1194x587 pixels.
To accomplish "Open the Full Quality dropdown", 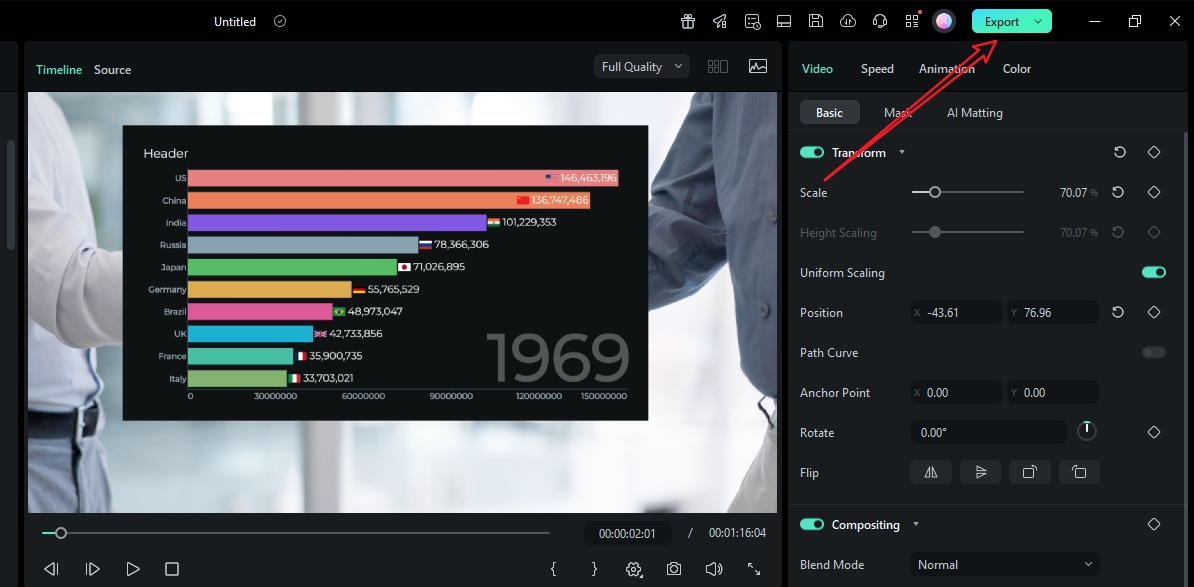I will [x=641, y=66].
